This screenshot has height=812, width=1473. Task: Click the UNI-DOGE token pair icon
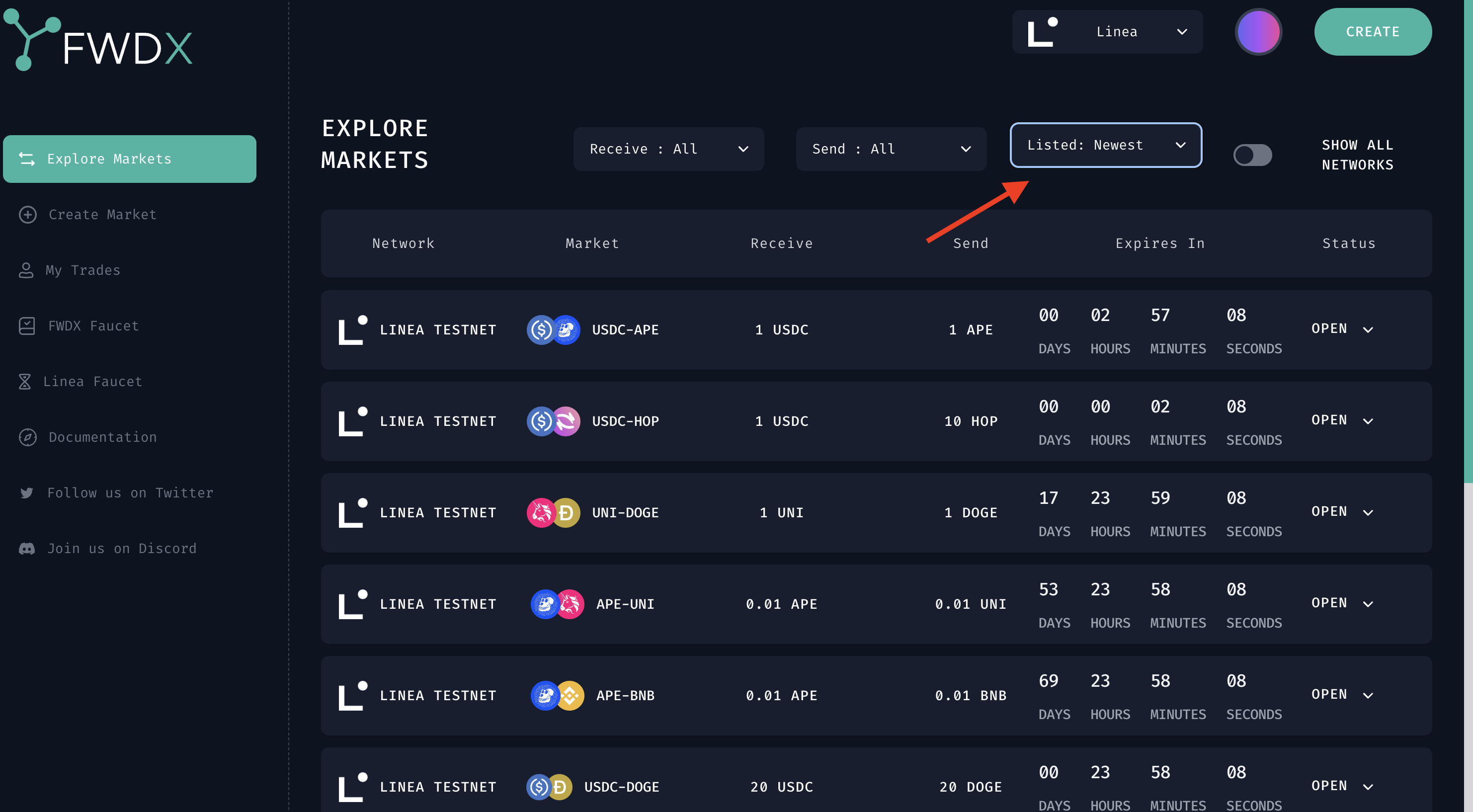(553, 513)
